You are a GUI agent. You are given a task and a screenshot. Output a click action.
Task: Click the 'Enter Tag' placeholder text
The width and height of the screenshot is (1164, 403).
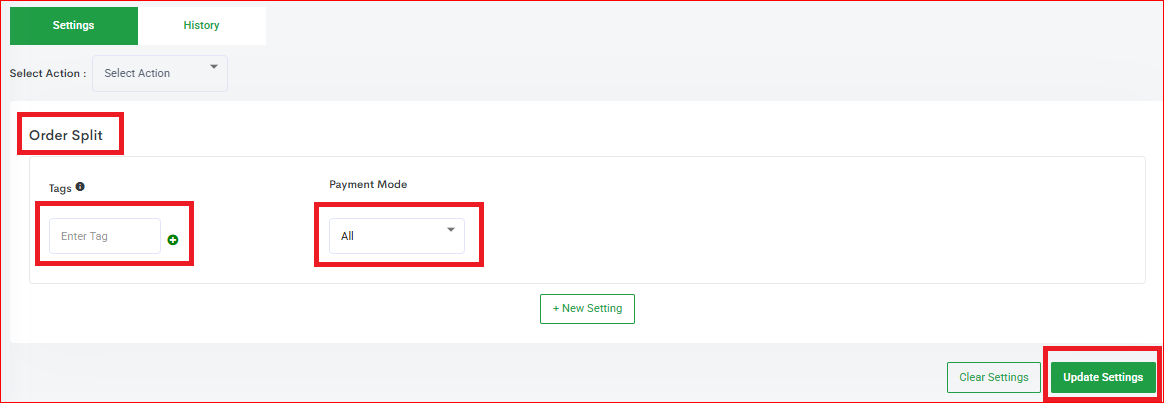84,237
